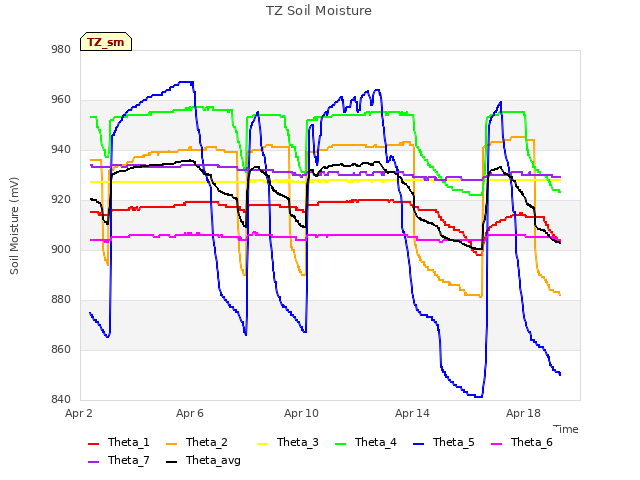Screen dimensions: 640x480
Task: Toggle Theta_7 series in legend
Action: (x=119, y=460)
